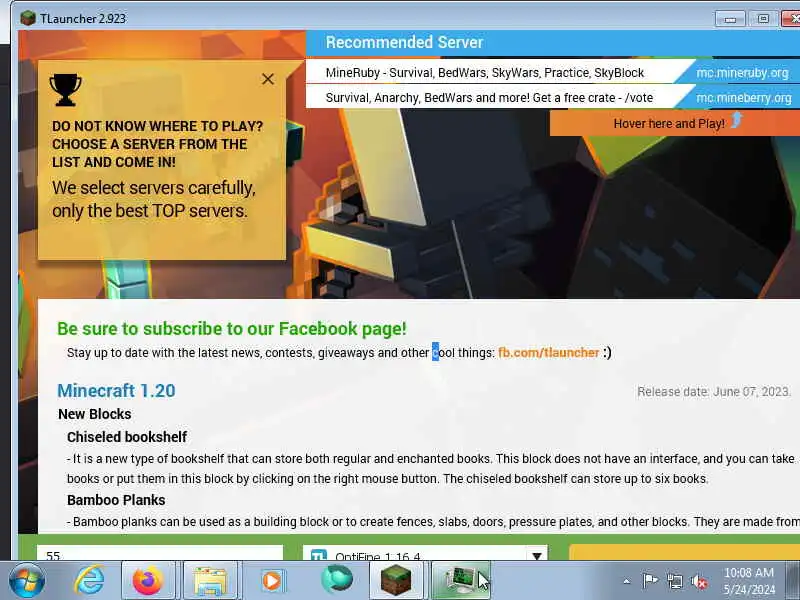Open the mc.mineruby.org server link

742,72
